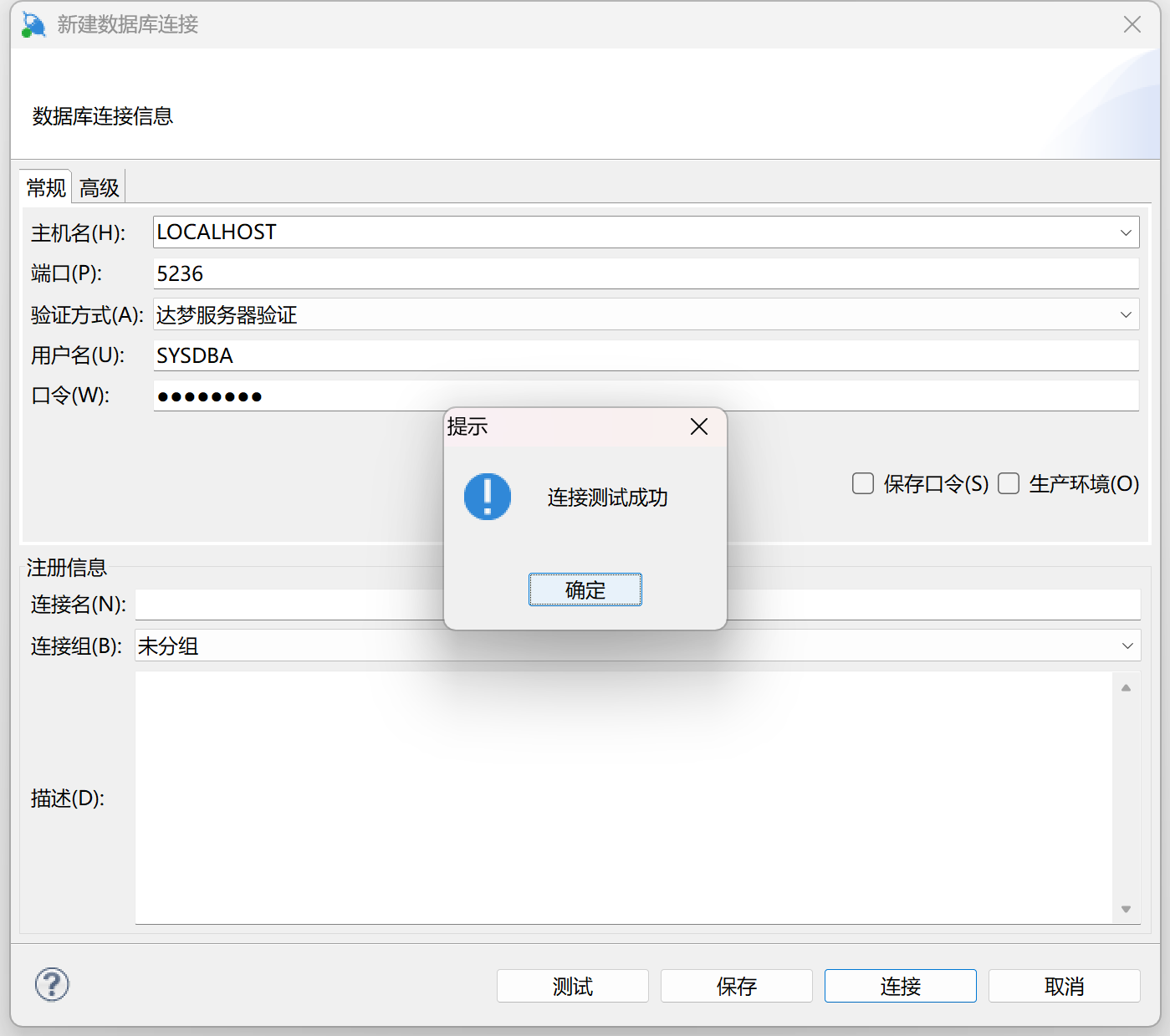Click the LOCALHOST host name text
Screen dimensions: 1170x1036
[x=217, y=232]
